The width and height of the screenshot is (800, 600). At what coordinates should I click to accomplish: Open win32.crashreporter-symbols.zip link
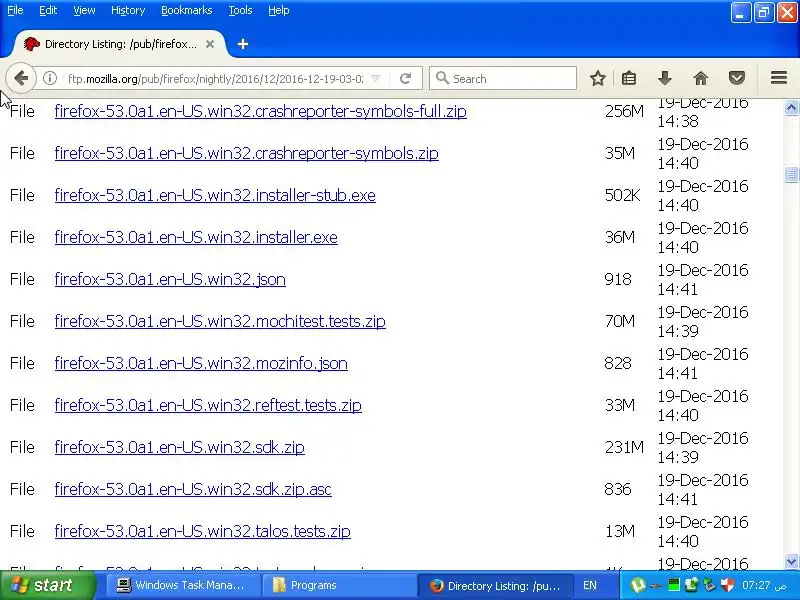(x=246, y=153)
